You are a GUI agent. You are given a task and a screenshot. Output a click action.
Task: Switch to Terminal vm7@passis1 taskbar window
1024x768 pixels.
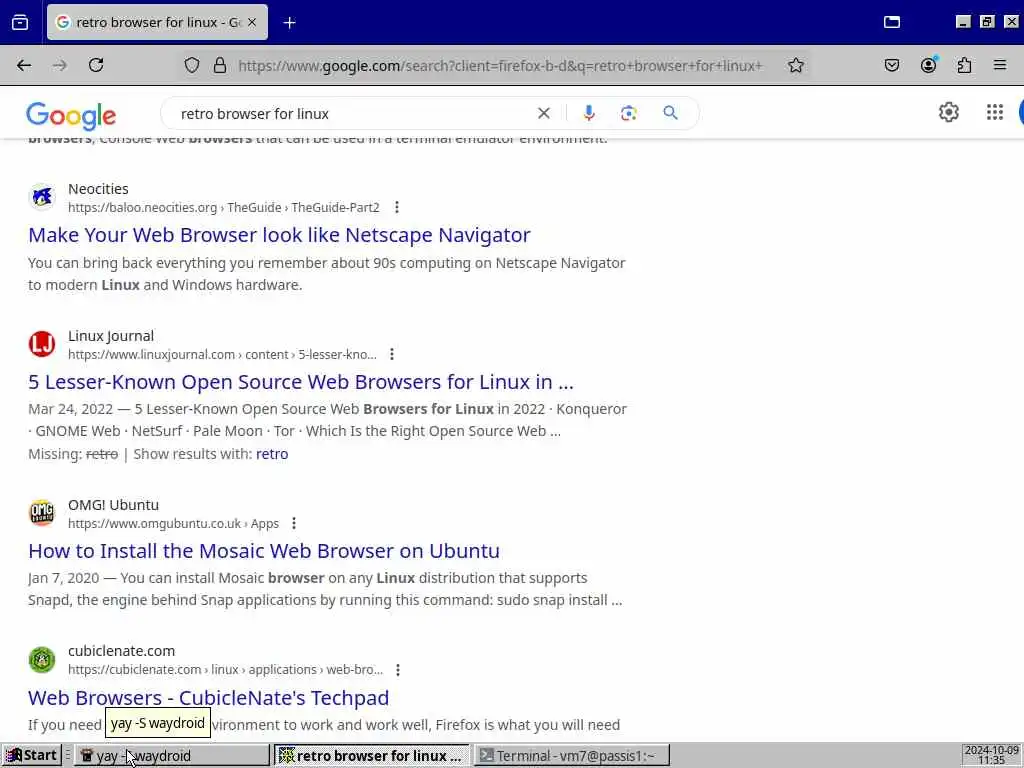pos(572,756)
